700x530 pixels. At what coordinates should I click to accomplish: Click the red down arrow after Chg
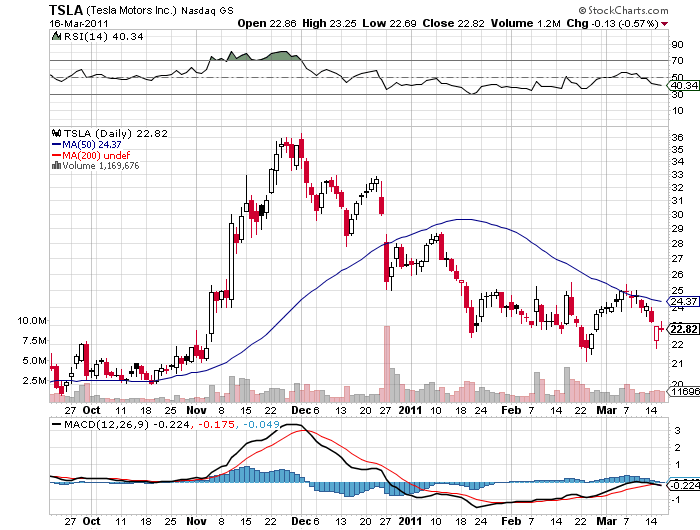(665, 24)
